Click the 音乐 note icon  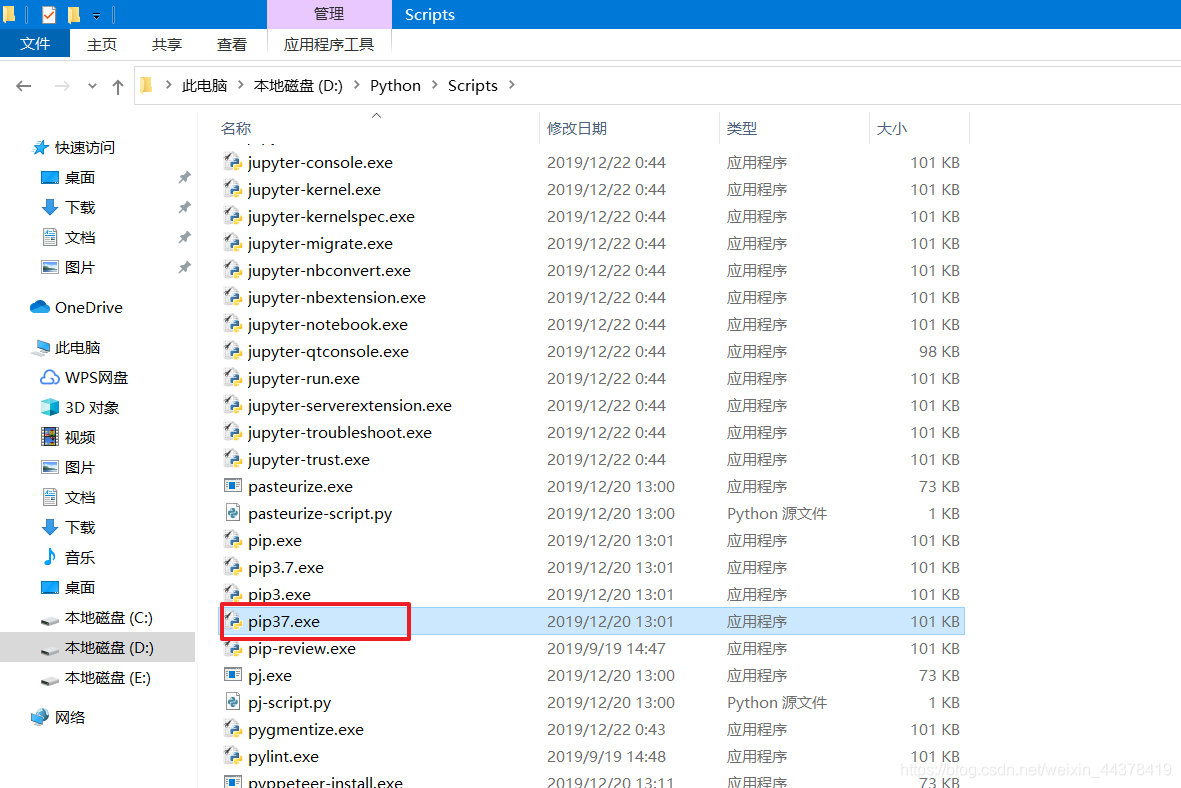(x=50, y=557)
